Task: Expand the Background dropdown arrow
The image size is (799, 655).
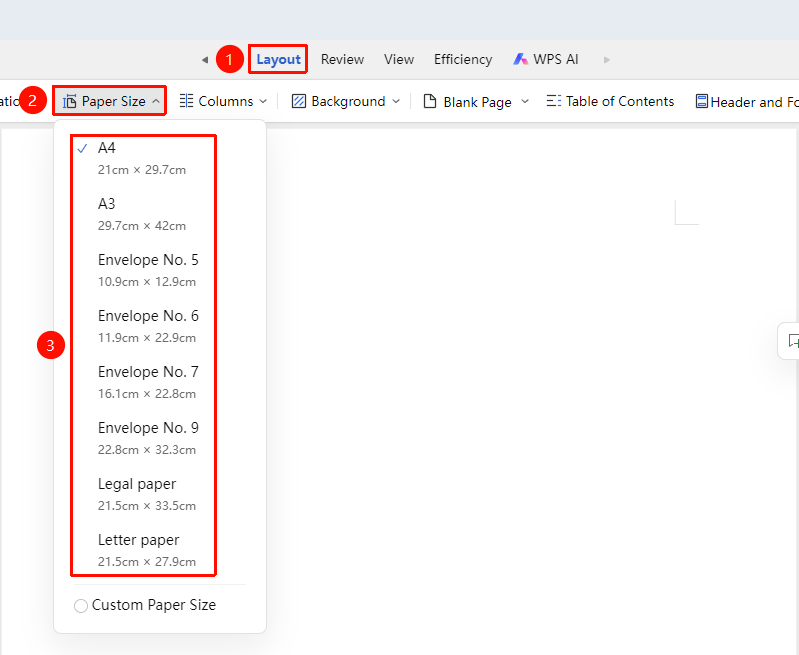Action: (x=396, y=101)
